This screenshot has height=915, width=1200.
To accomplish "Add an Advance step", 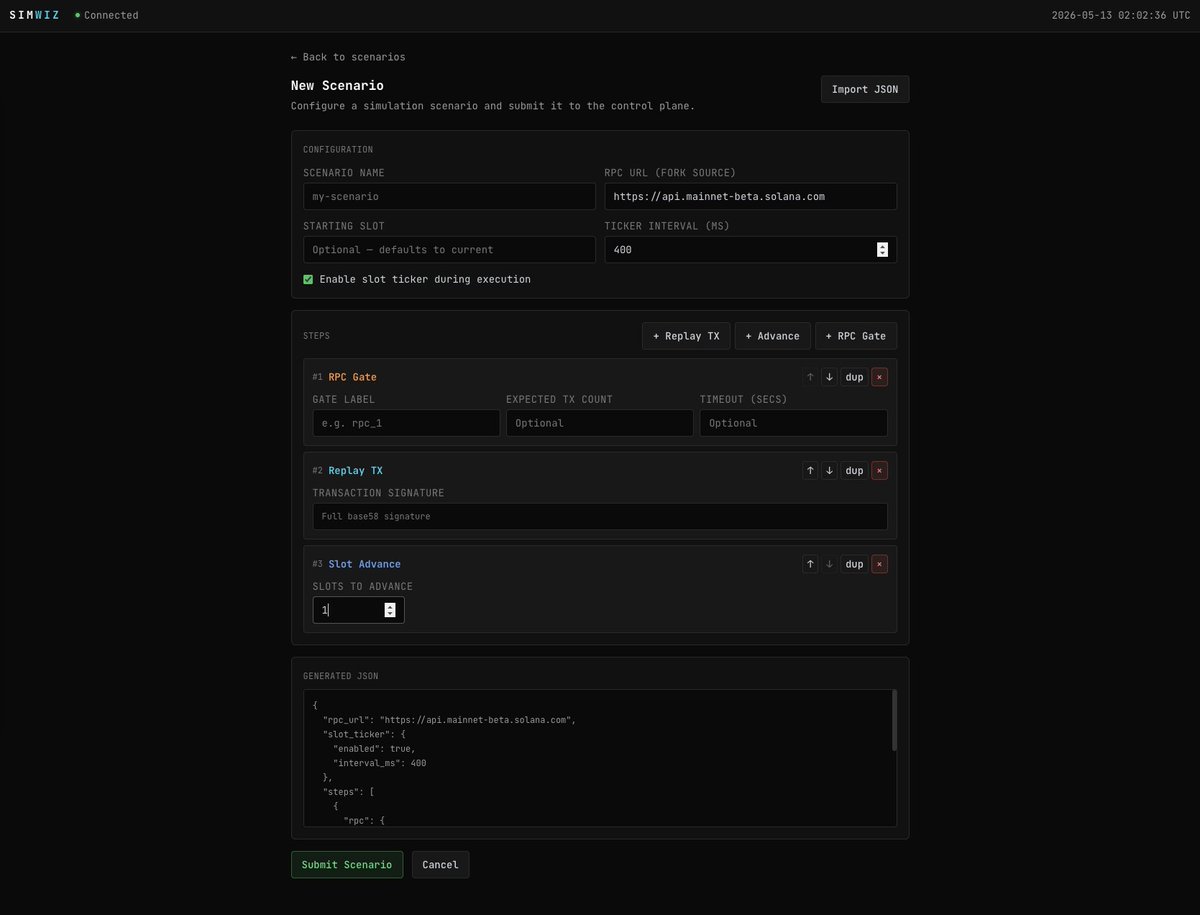I will (x=773, y=336).
